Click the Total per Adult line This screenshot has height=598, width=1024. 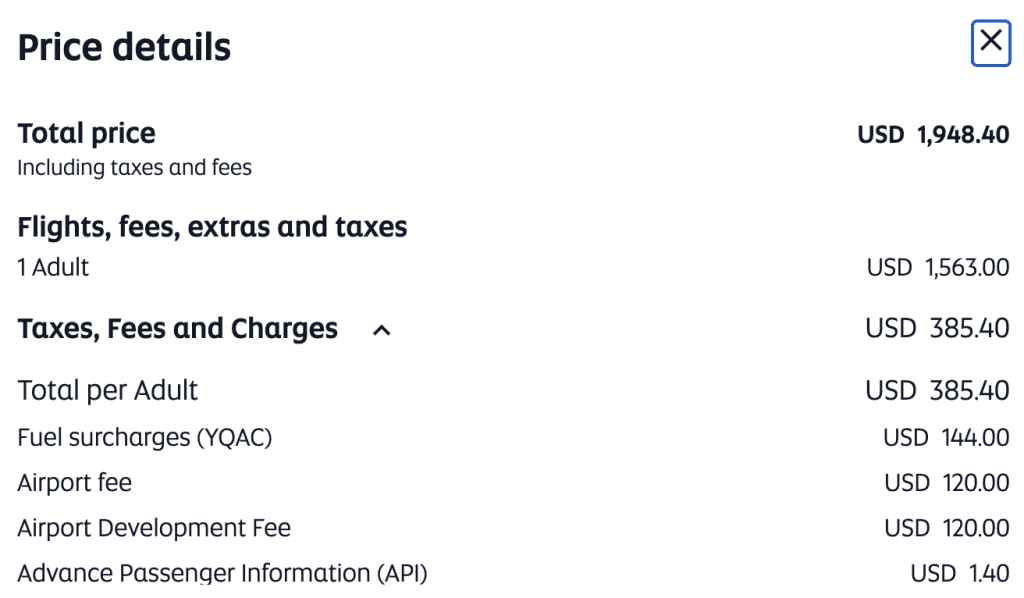coord(107,390)
